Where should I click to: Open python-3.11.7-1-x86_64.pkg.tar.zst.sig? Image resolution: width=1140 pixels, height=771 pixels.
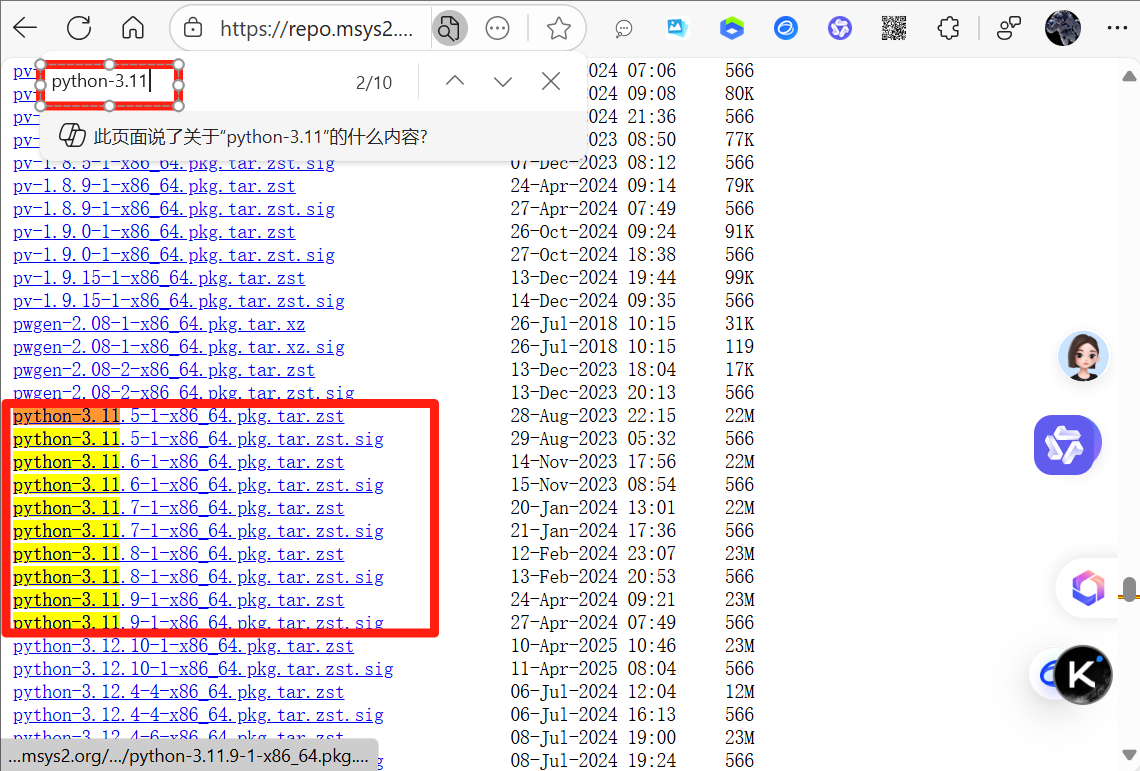point(198,531)
